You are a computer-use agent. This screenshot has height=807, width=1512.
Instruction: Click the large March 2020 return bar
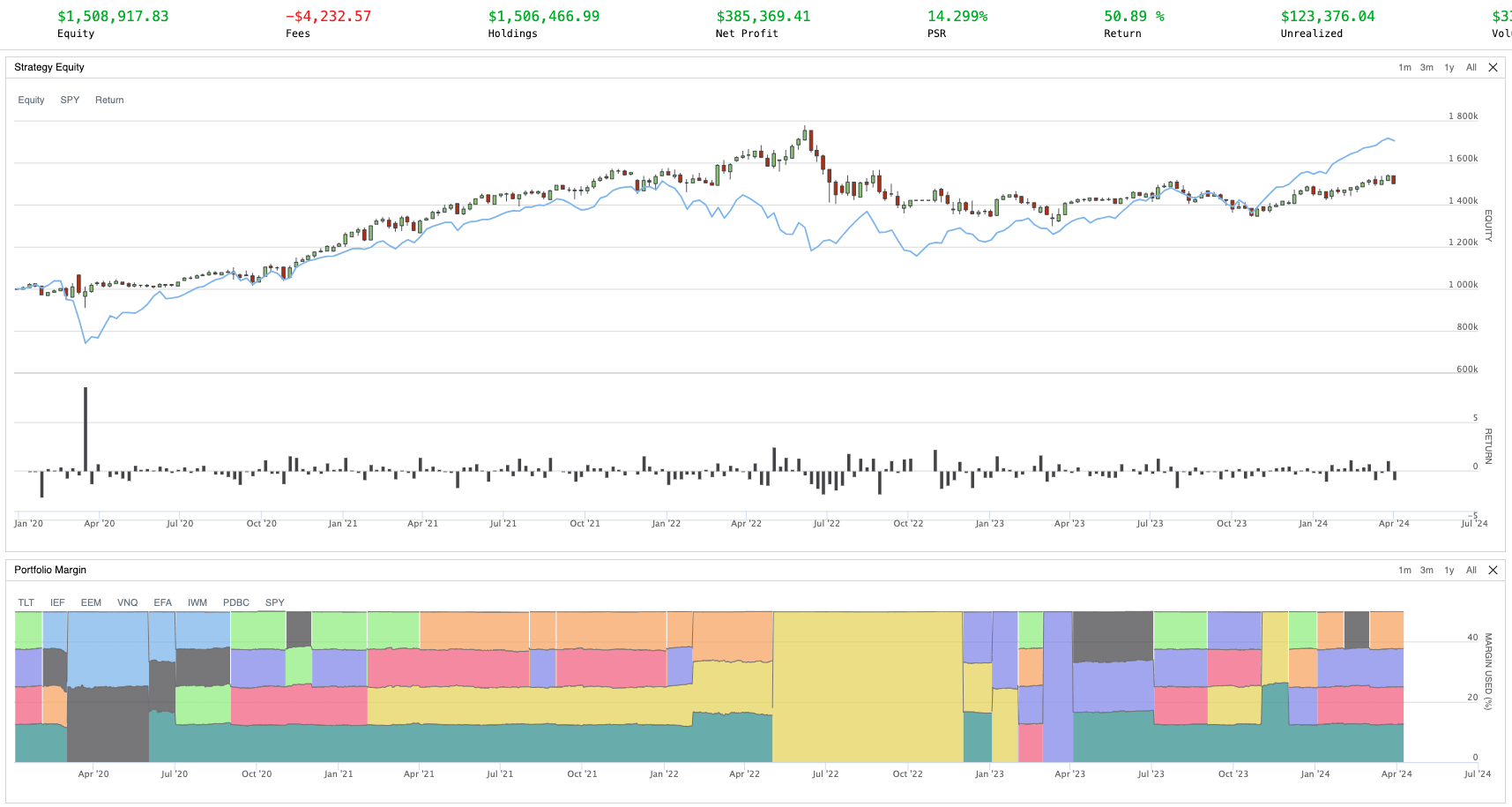pos(86,428)
